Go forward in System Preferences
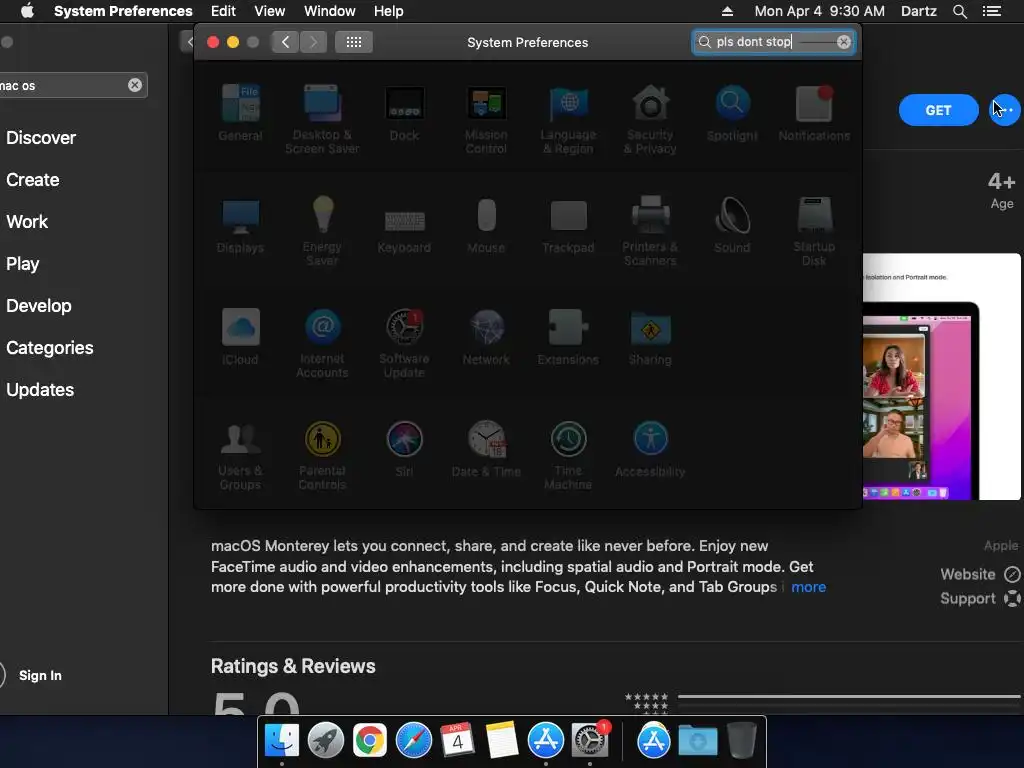Image resolution: width=1024 pixels, height=768 pixels. (x=313, y=42)
